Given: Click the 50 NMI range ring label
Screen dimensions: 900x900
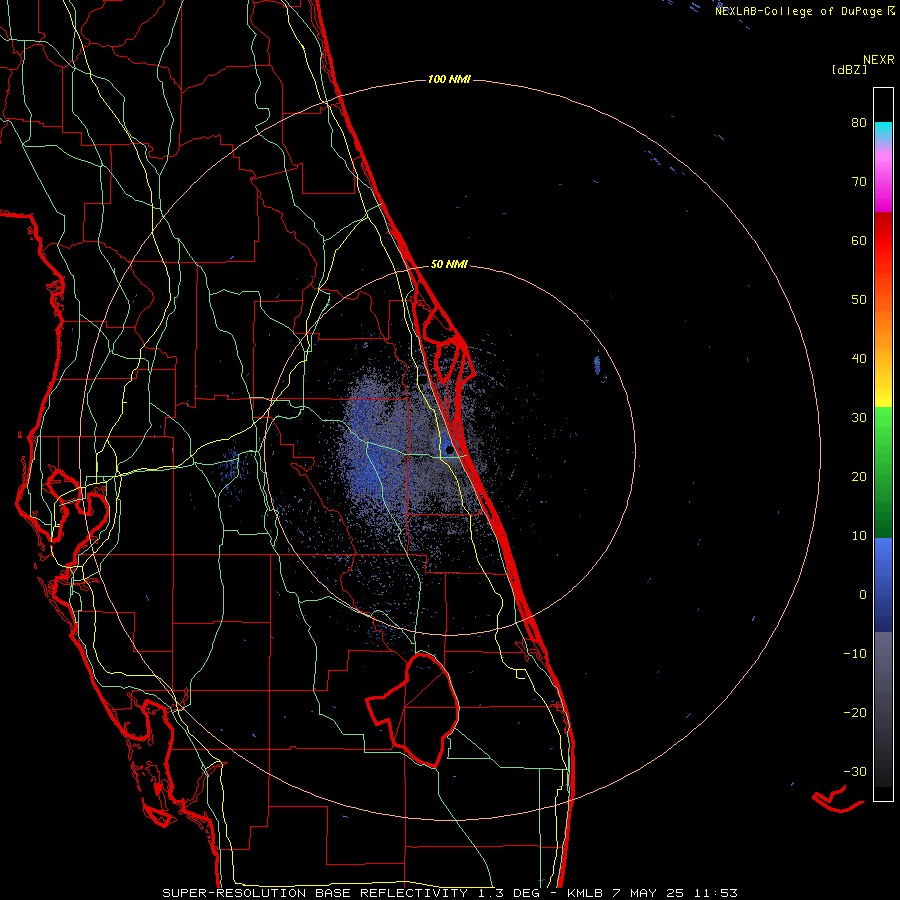Looking at the screenshot, I should pyautogui.click(x=449, y=264).
